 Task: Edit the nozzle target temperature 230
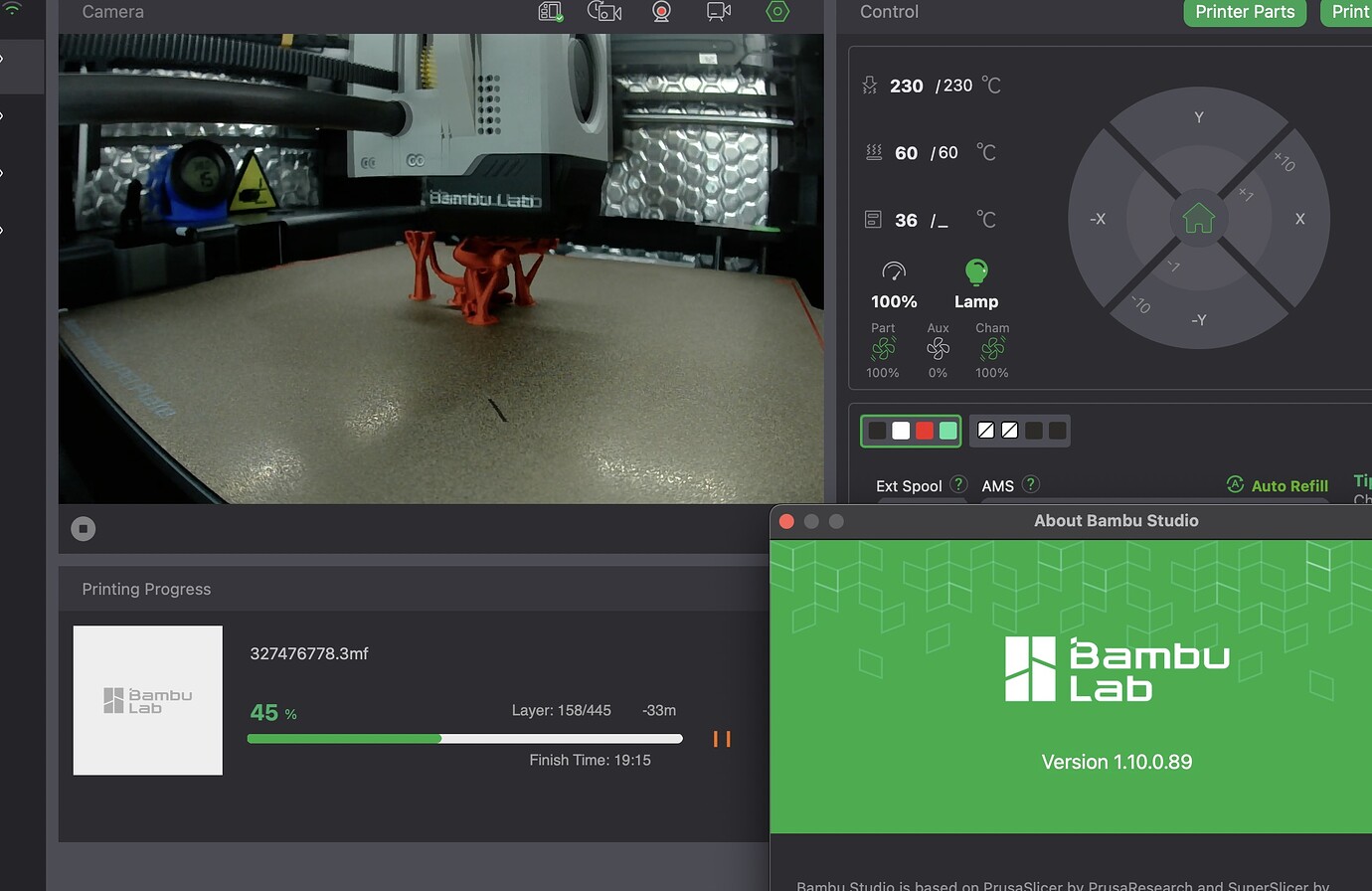coord(958,86)
